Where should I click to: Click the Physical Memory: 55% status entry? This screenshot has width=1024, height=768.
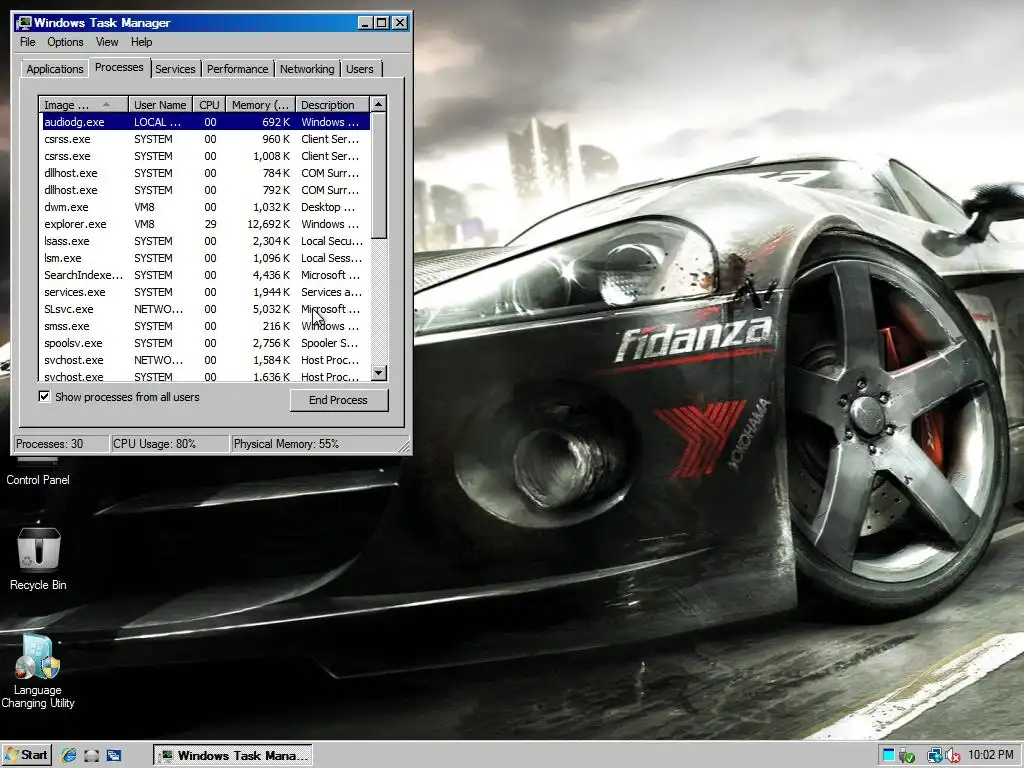[313, 444]
